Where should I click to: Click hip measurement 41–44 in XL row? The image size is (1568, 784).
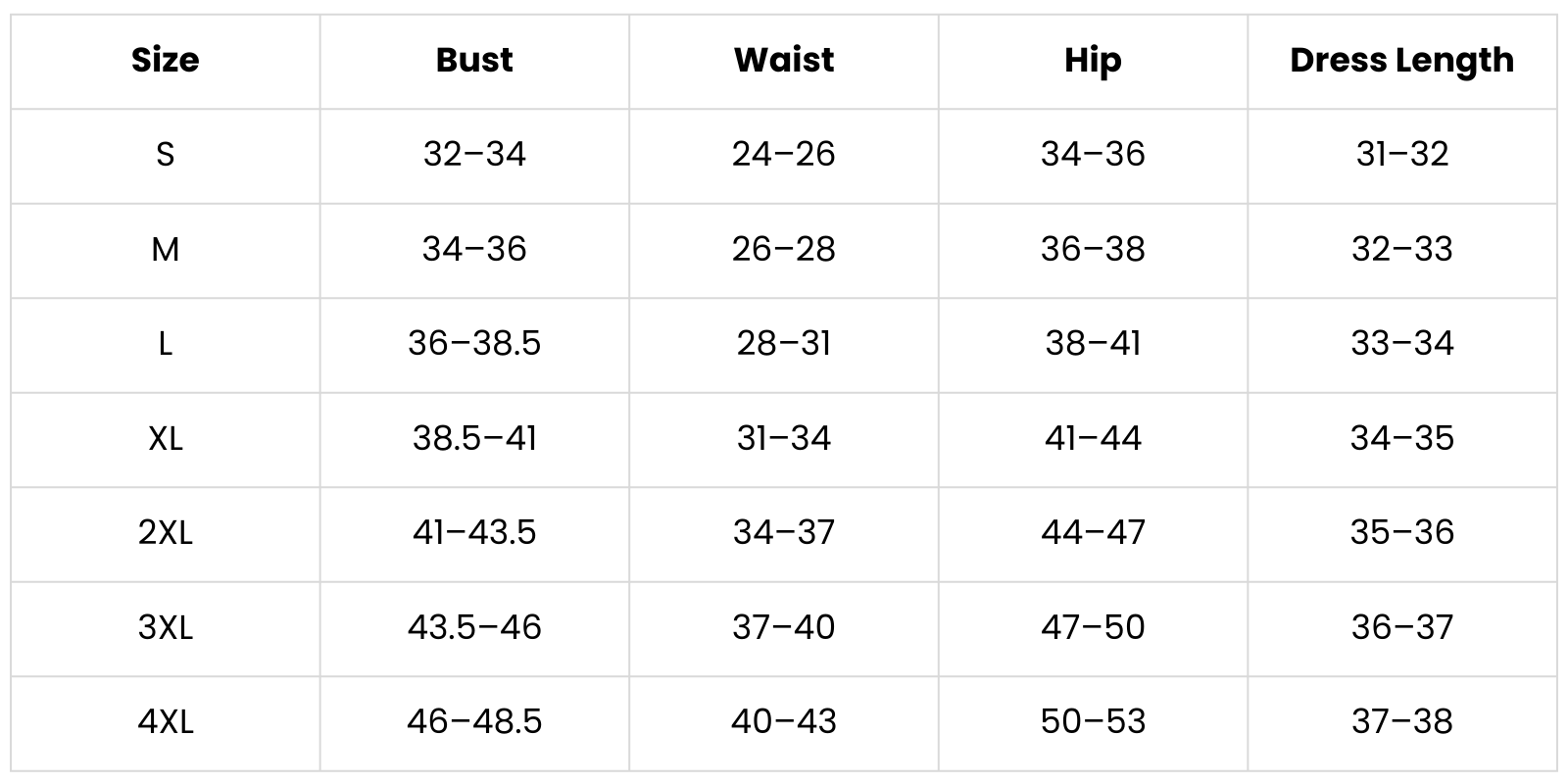tap(1093, 438)
